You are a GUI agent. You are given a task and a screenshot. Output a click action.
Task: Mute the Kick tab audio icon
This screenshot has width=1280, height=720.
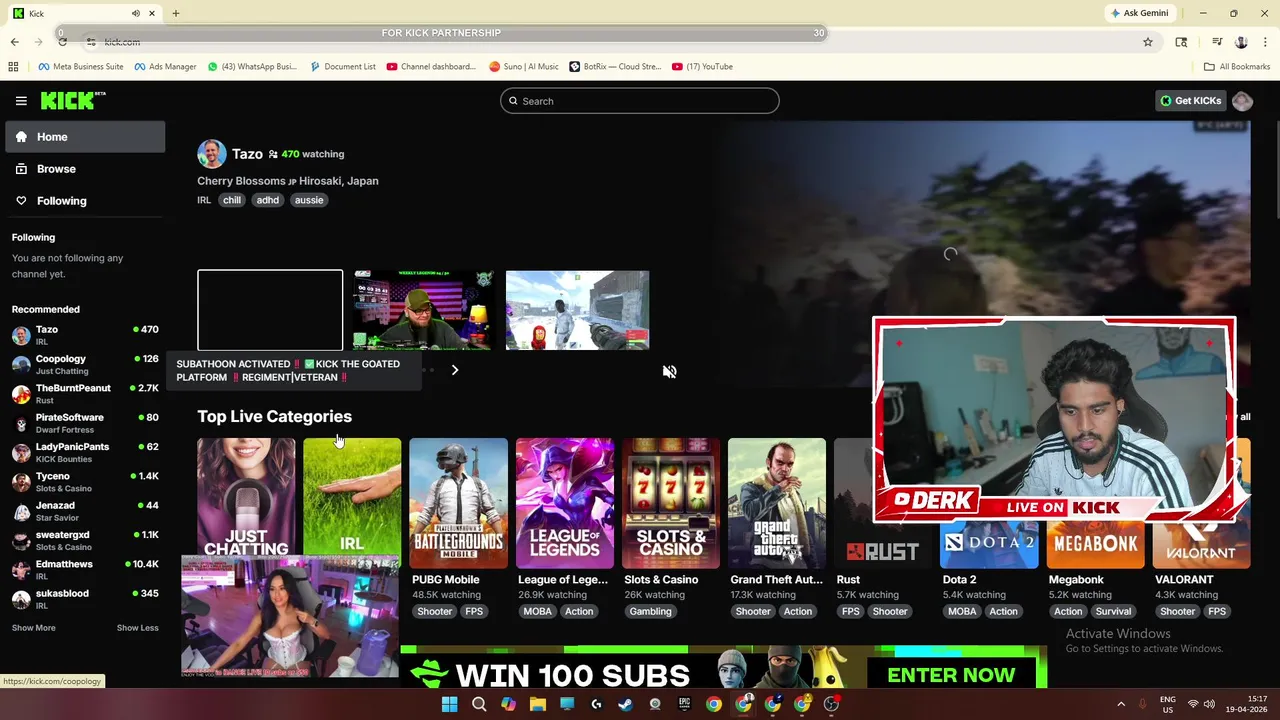pos(136,13)
